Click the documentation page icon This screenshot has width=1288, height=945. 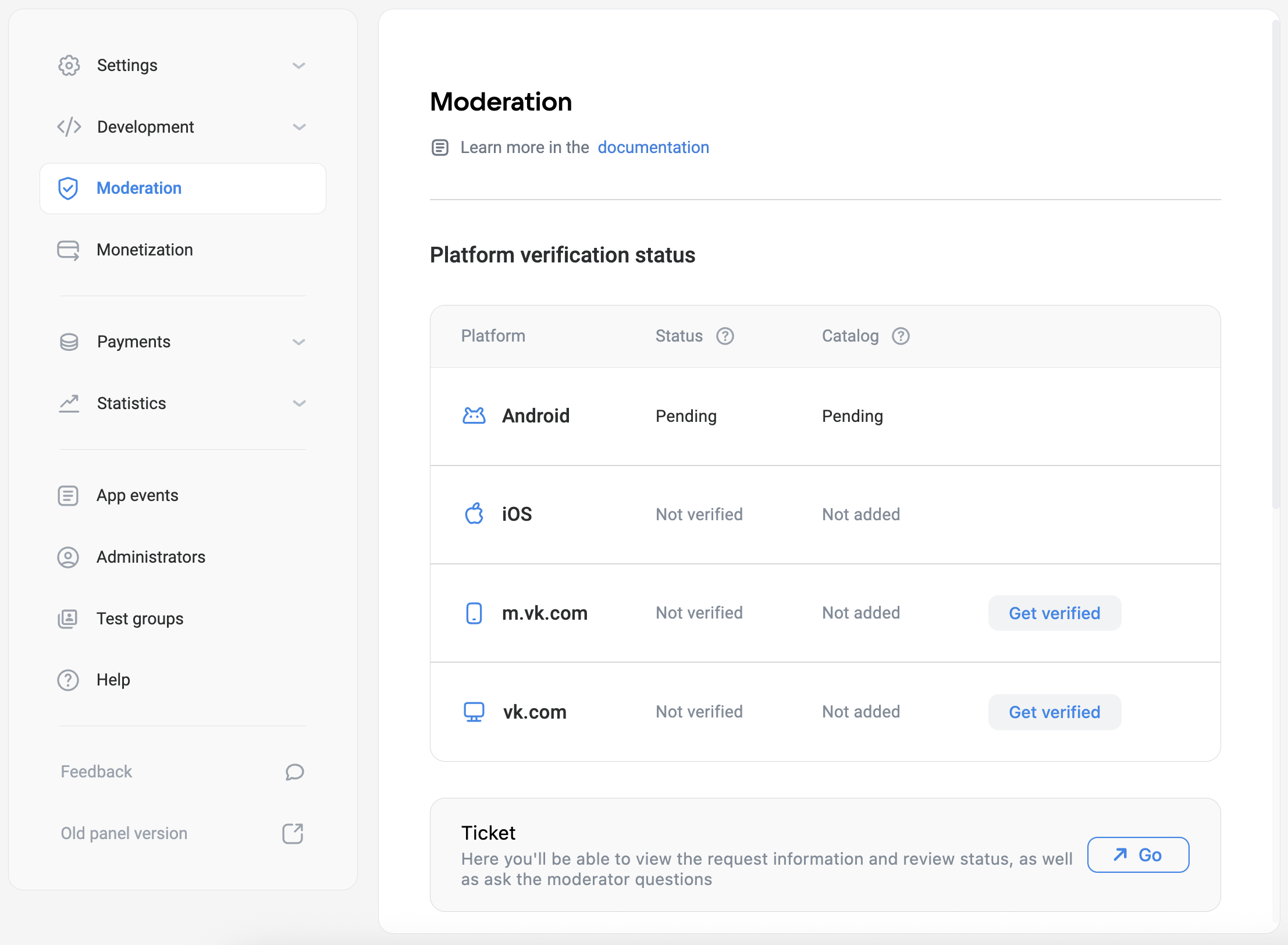pyautogui.click(x=440, y=148)
